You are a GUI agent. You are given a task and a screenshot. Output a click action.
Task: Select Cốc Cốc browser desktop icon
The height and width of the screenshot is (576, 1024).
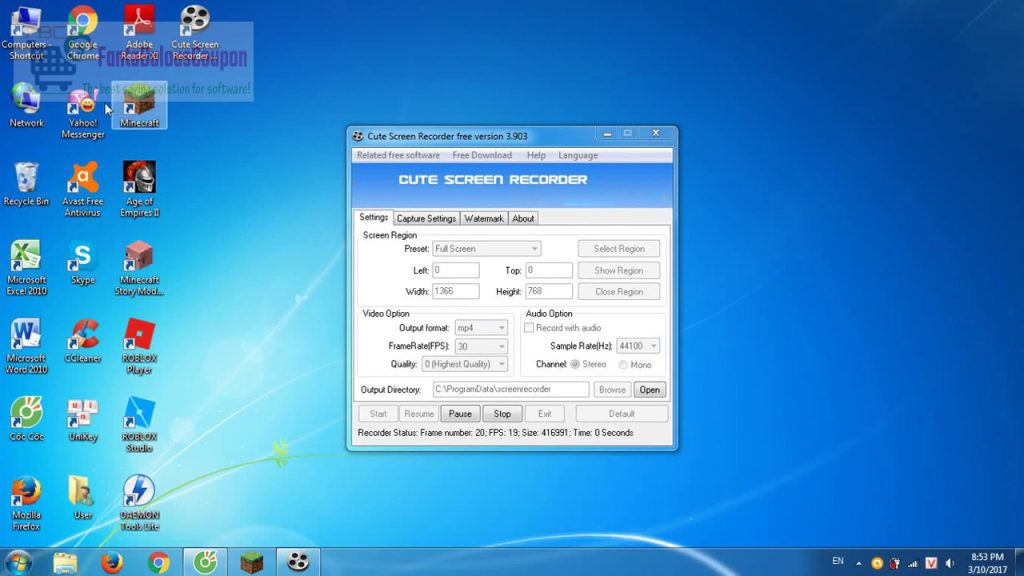(x=26, y=419)
